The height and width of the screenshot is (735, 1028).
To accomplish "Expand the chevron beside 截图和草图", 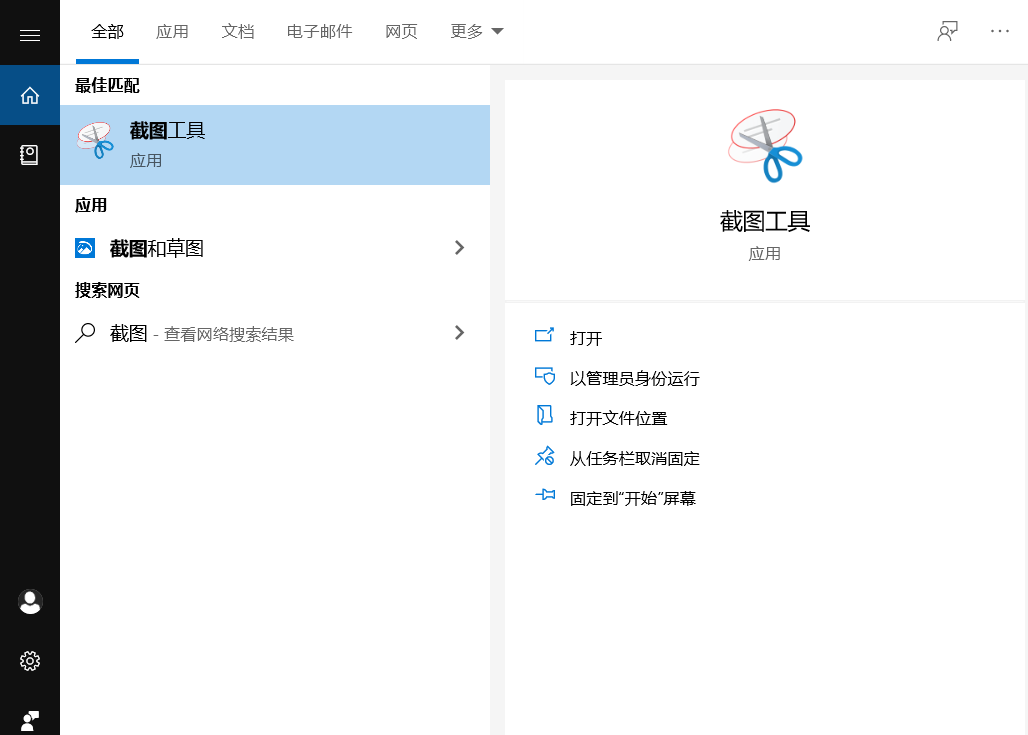I will (x=460, y=248).
